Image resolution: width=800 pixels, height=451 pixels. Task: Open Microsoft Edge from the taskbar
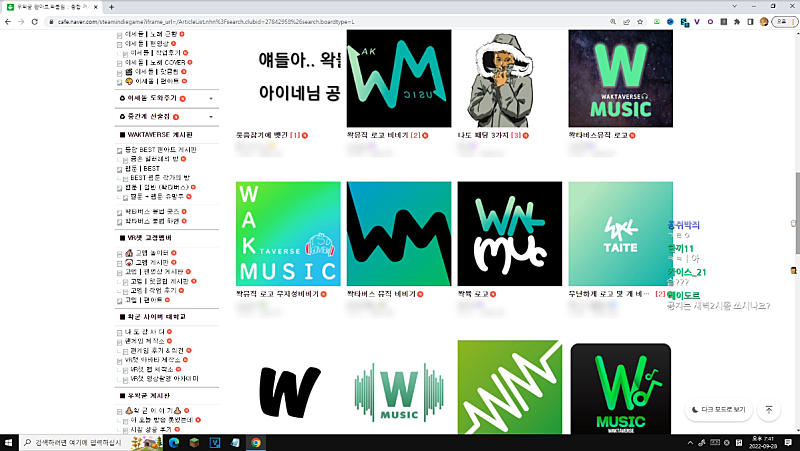coord(173,443)
